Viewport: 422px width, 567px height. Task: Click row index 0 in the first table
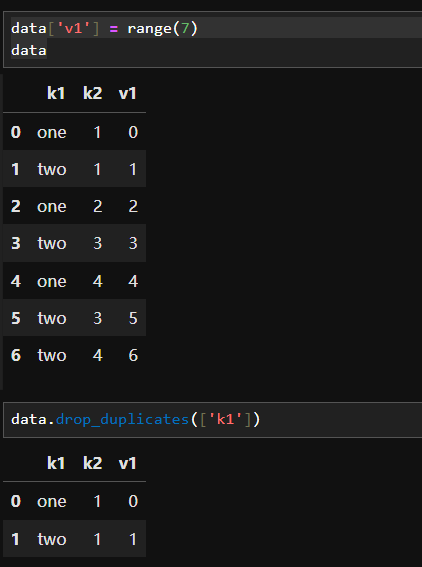coord(16,132)
